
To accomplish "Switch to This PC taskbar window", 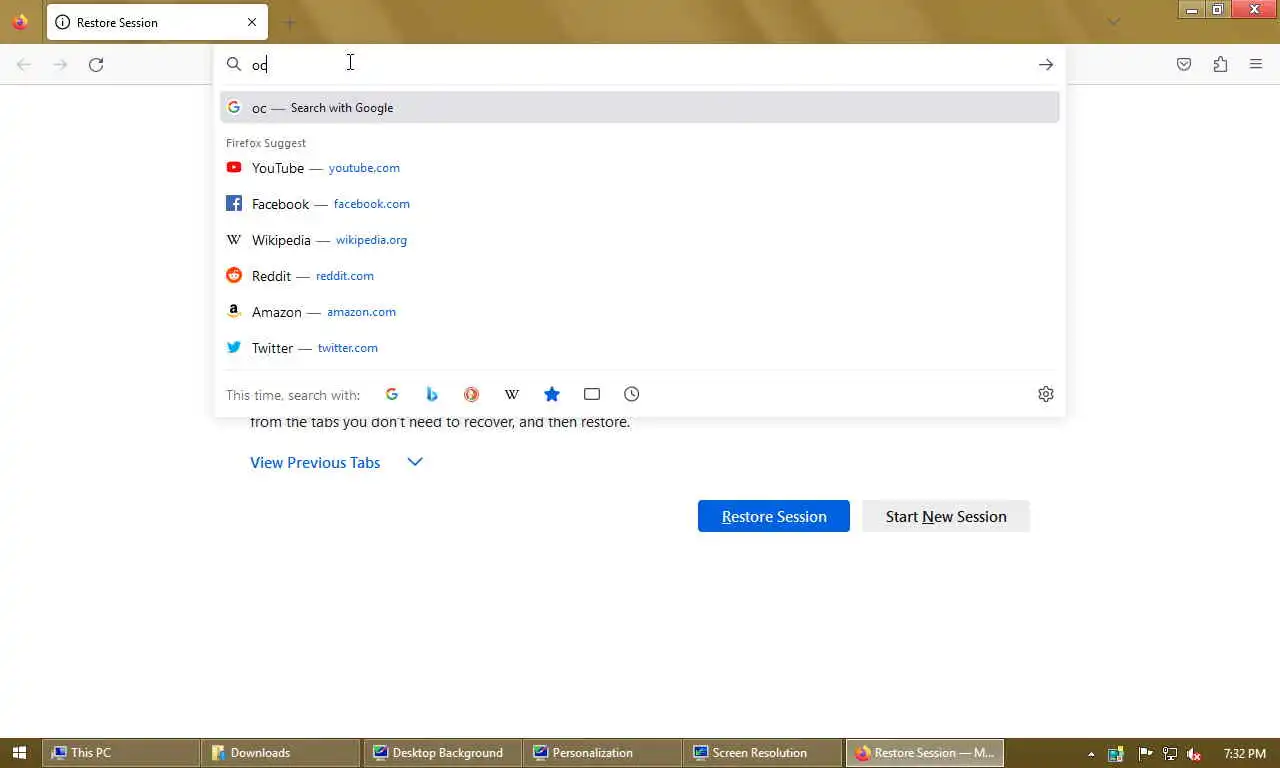I will 120,753.
